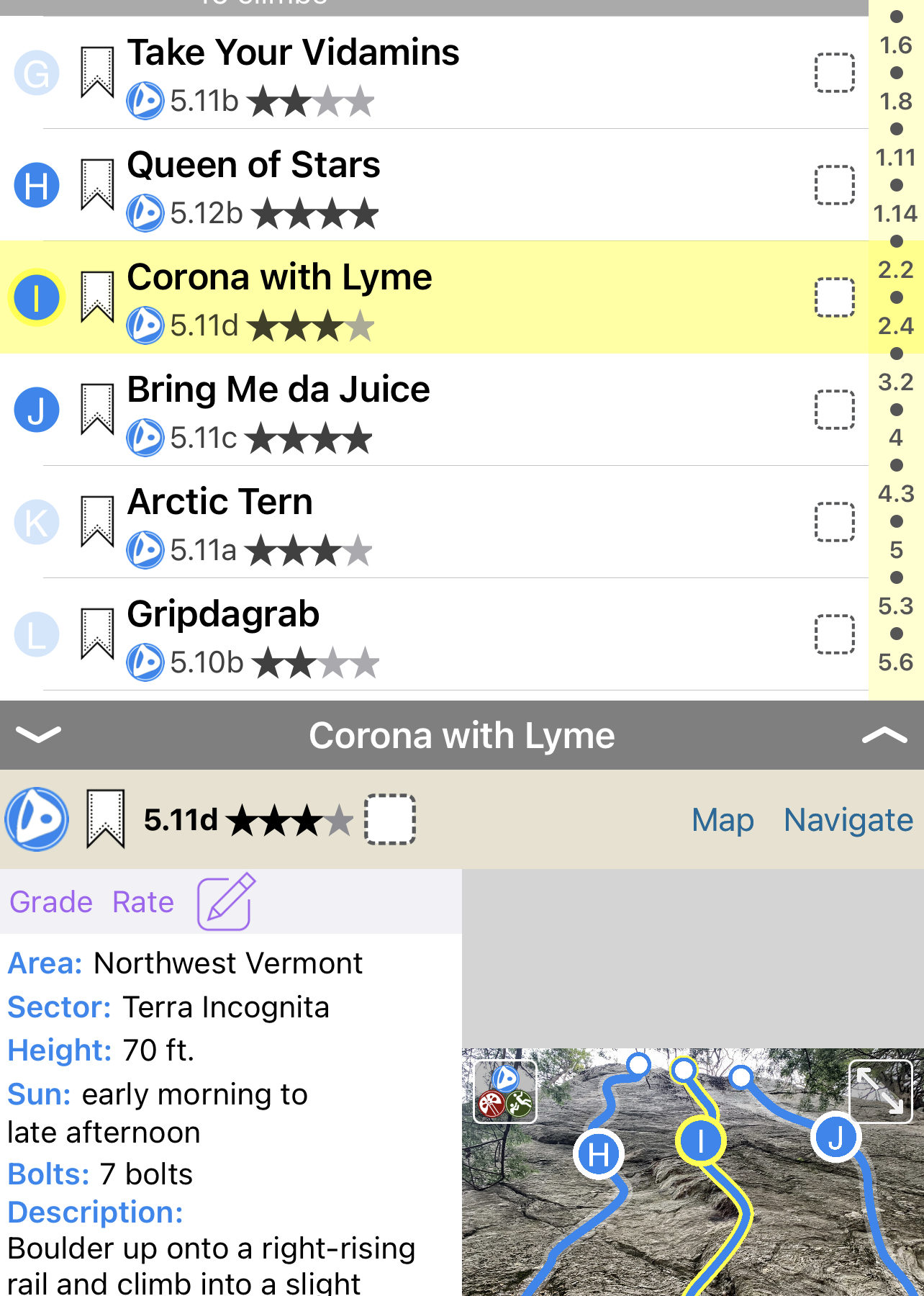Open the Map view link
The height and width of the screenshot is (1296, 924).
tap(723, 820)
